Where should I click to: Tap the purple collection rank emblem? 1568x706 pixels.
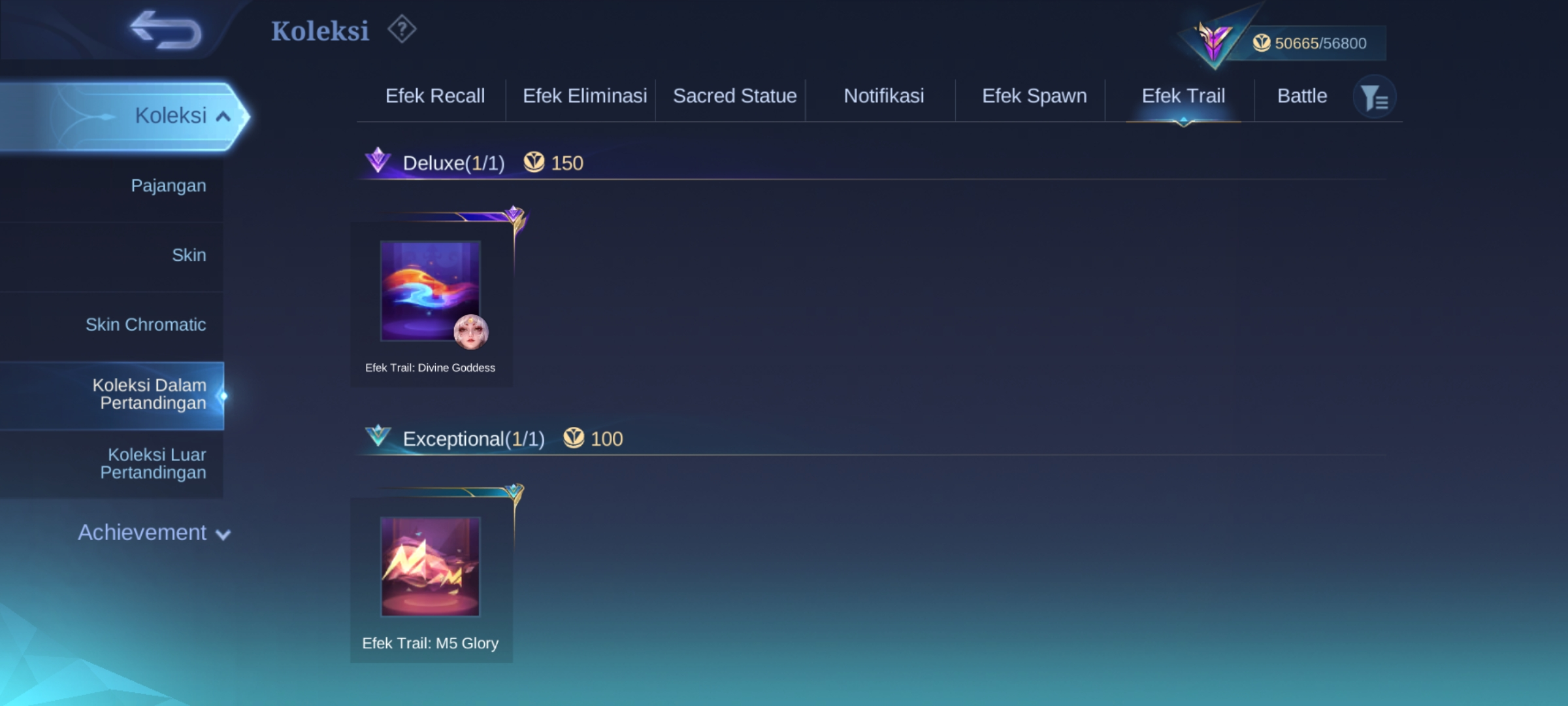[x=1213, y=43]
